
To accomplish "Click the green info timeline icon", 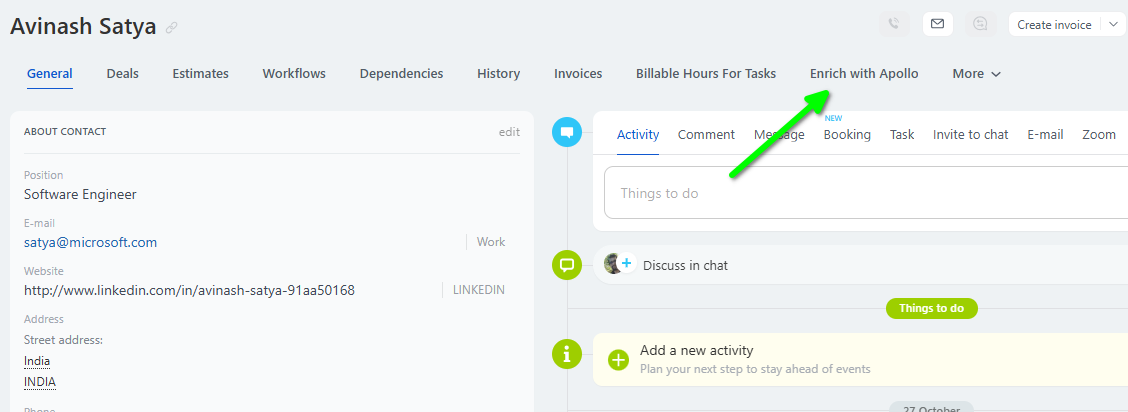I will point(567,353).
